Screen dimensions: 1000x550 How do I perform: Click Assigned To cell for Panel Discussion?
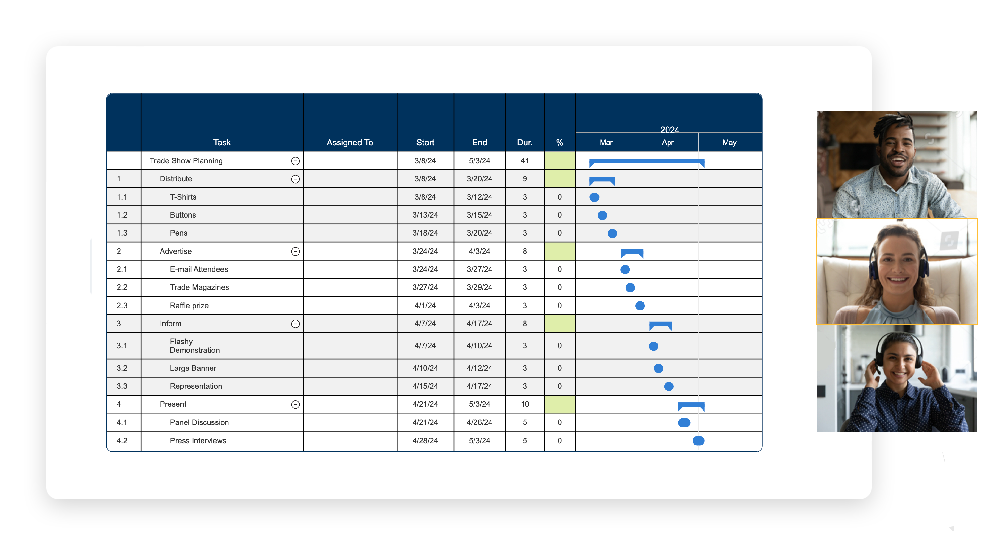[x=350, y=422]
